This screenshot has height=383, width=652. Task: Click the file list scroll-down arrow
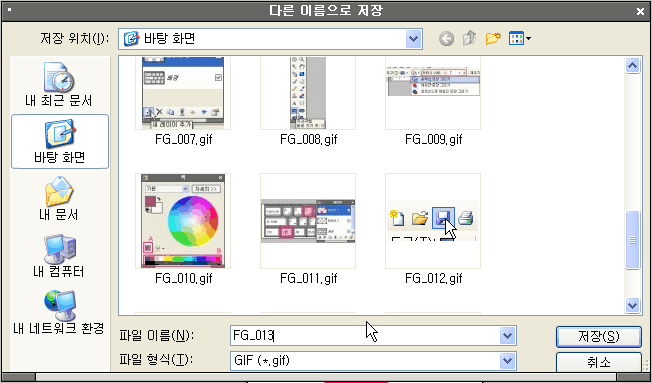click(632, 306)
